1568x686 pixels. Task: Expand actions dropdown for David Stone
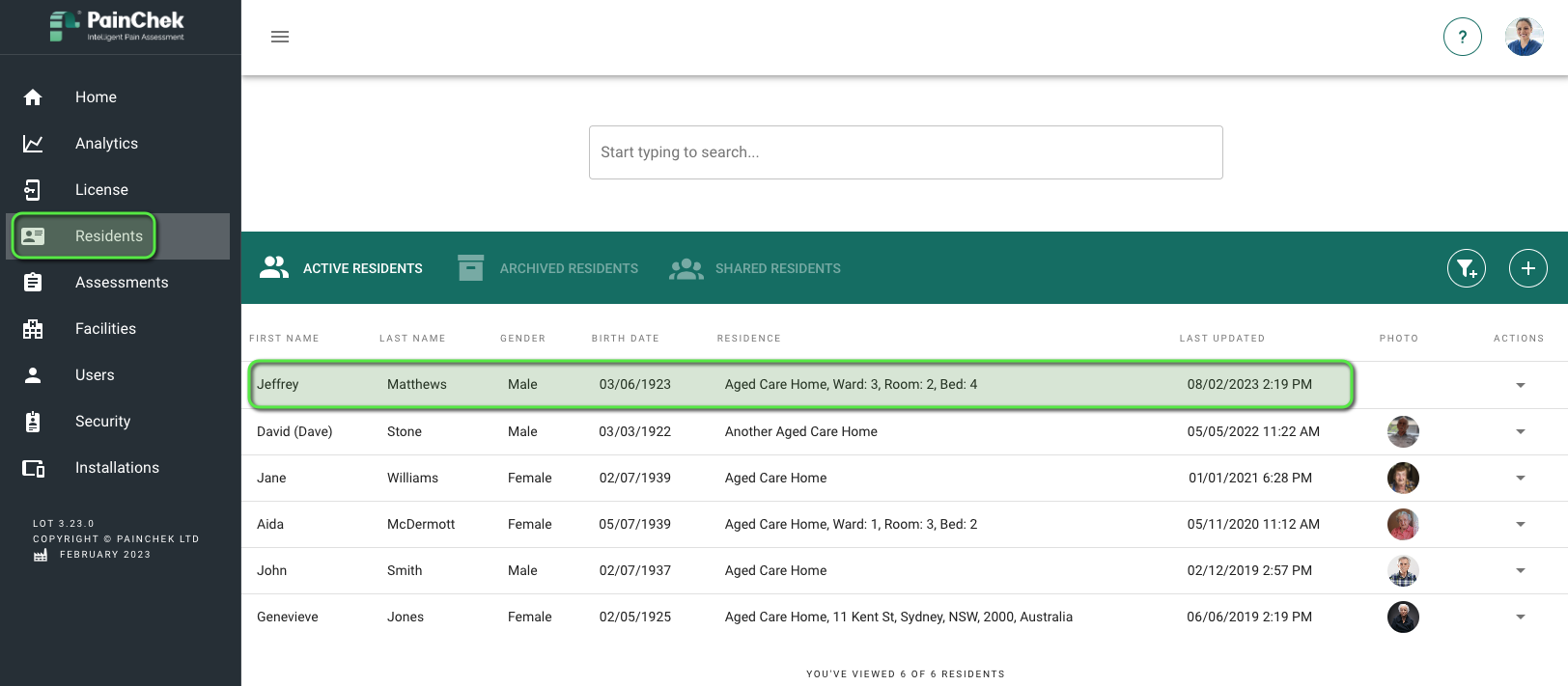click(x=1521, y=431)
